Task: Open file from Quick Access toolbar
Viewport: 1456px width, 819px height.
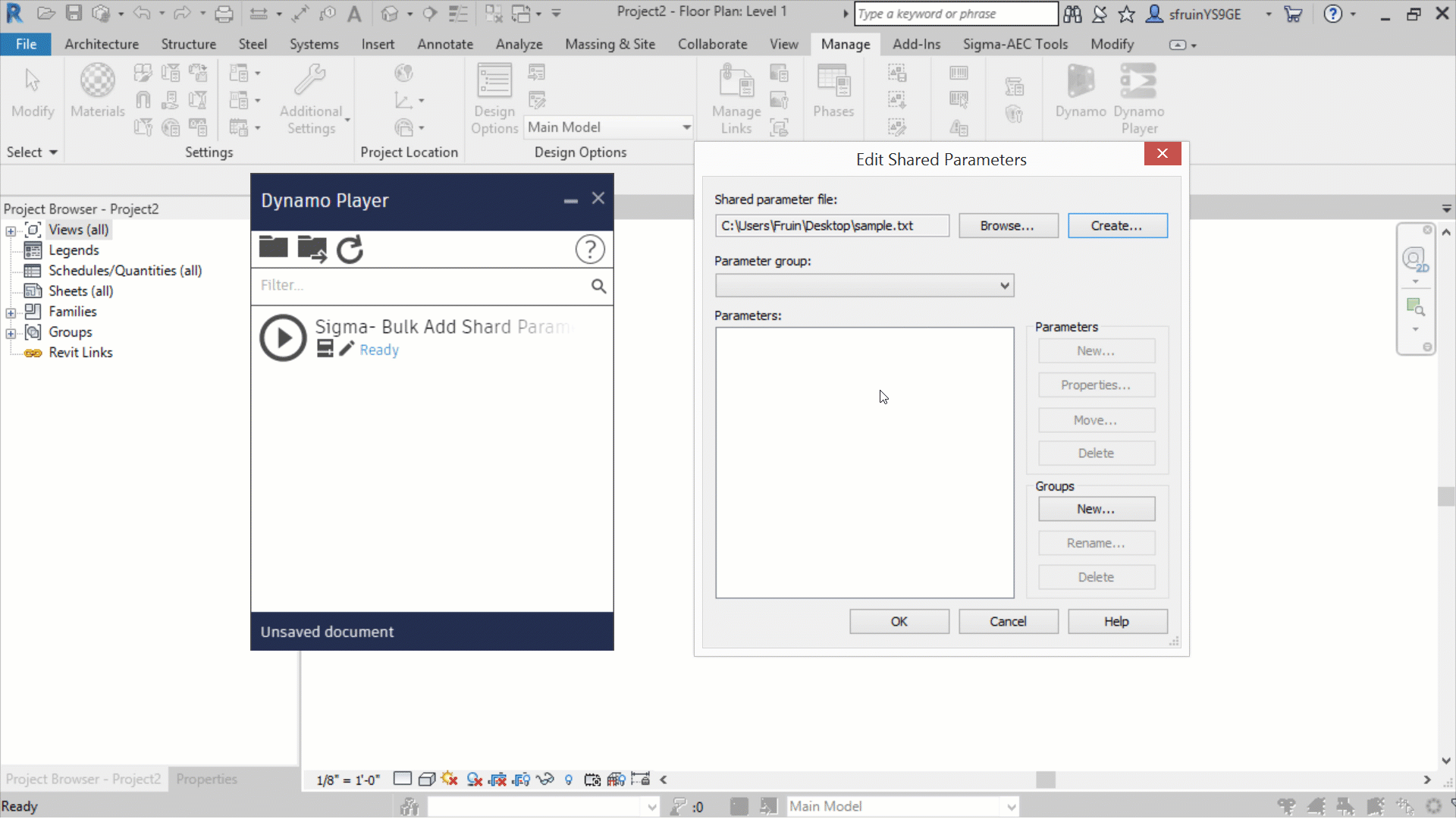Action: point(45,14)
